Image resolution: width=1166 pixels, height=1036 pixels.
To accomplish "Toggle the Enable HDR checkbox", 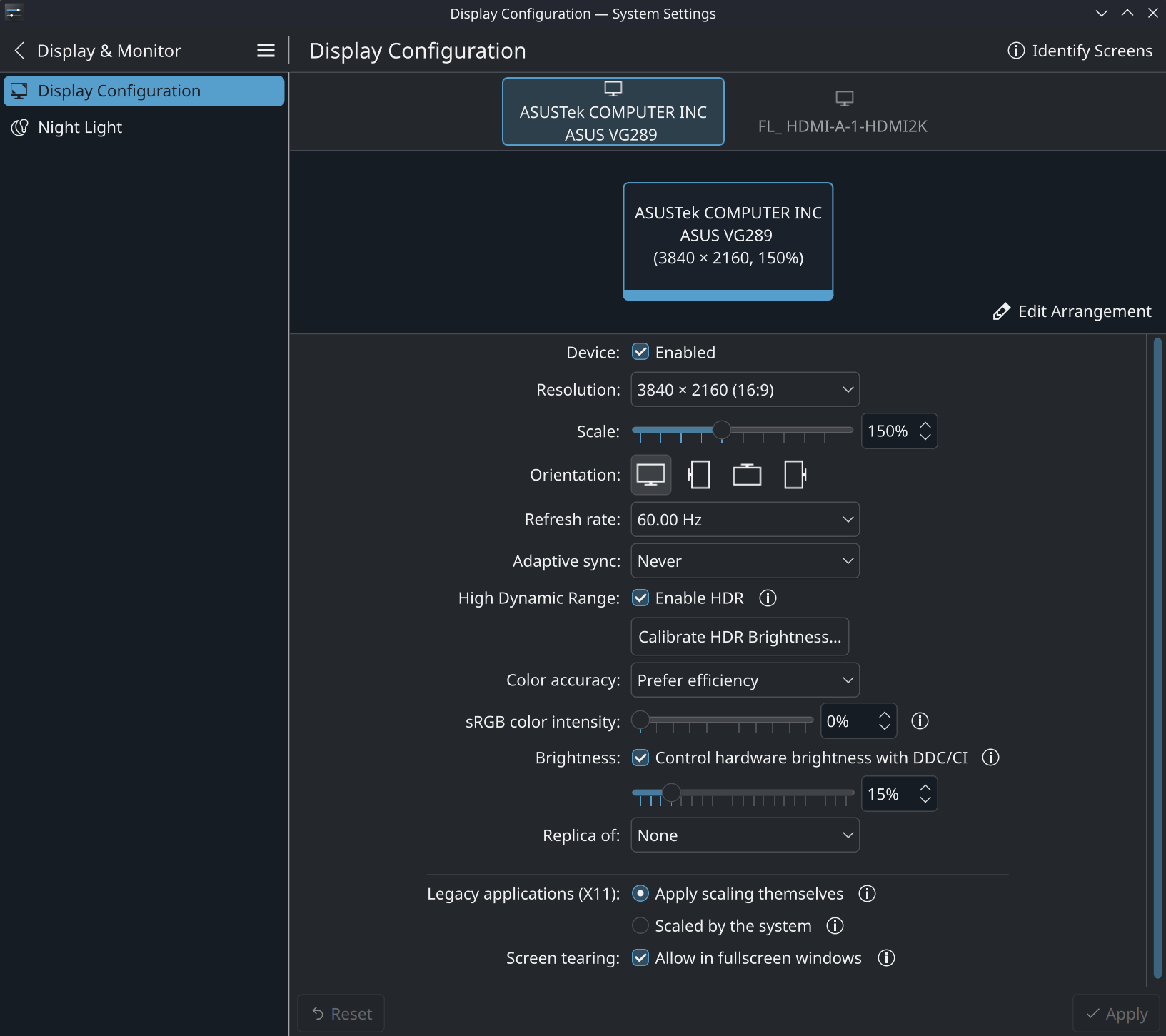I will (x=640, y=598).
